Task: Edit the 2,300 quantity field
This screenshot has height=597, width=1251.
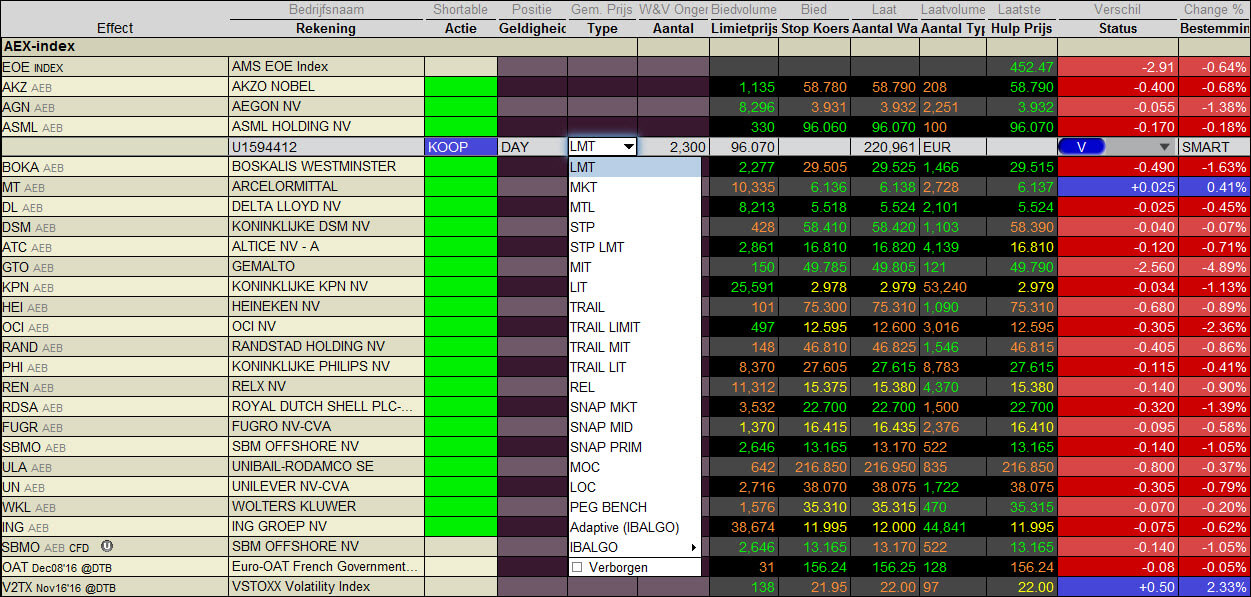Action: click(674, 147)
